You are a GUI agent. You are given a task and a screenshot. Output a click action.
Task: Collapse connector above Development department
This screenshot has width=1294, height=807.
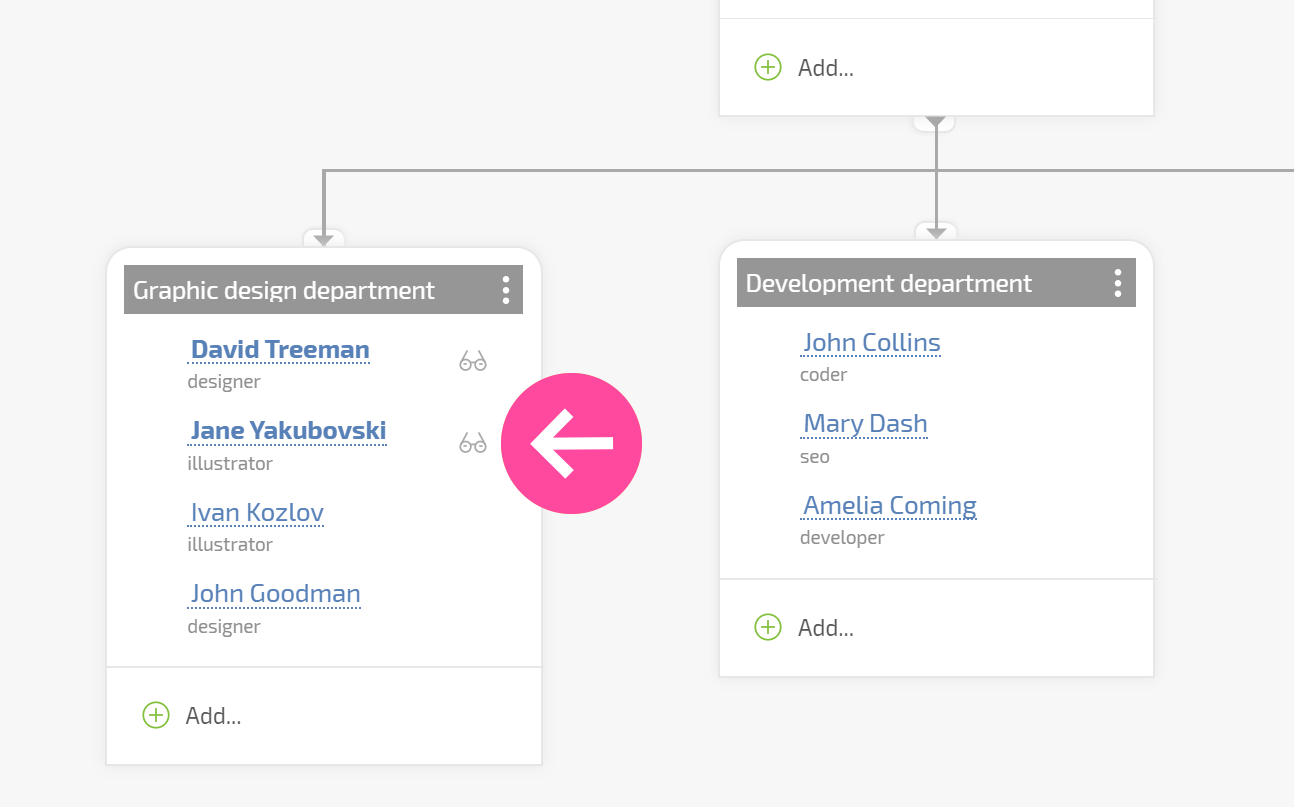(936, 232)
